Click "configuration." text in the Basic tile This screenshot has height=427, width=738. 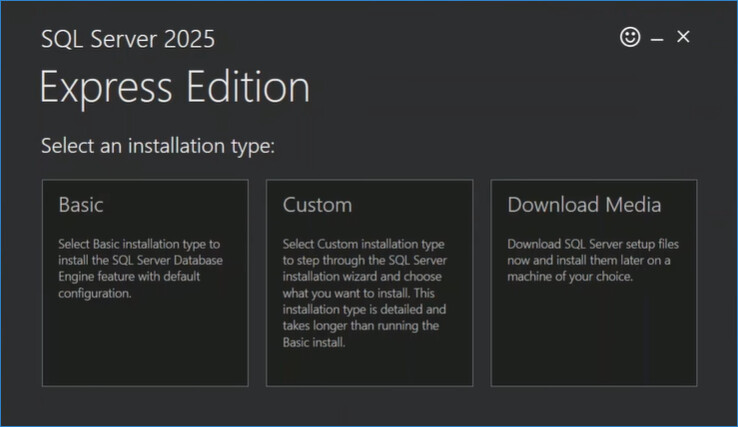click(x=95, y=294)
